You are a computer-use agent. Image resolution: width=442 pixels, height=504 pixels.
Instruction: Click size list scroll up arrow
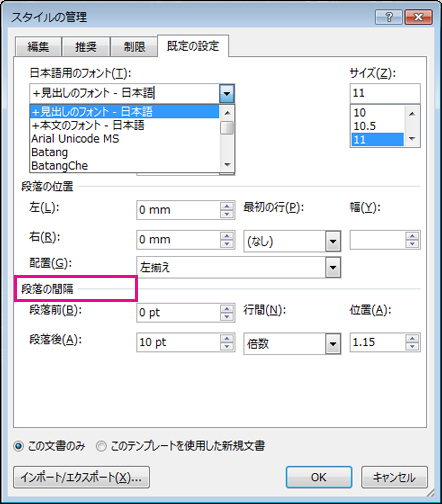412,114
